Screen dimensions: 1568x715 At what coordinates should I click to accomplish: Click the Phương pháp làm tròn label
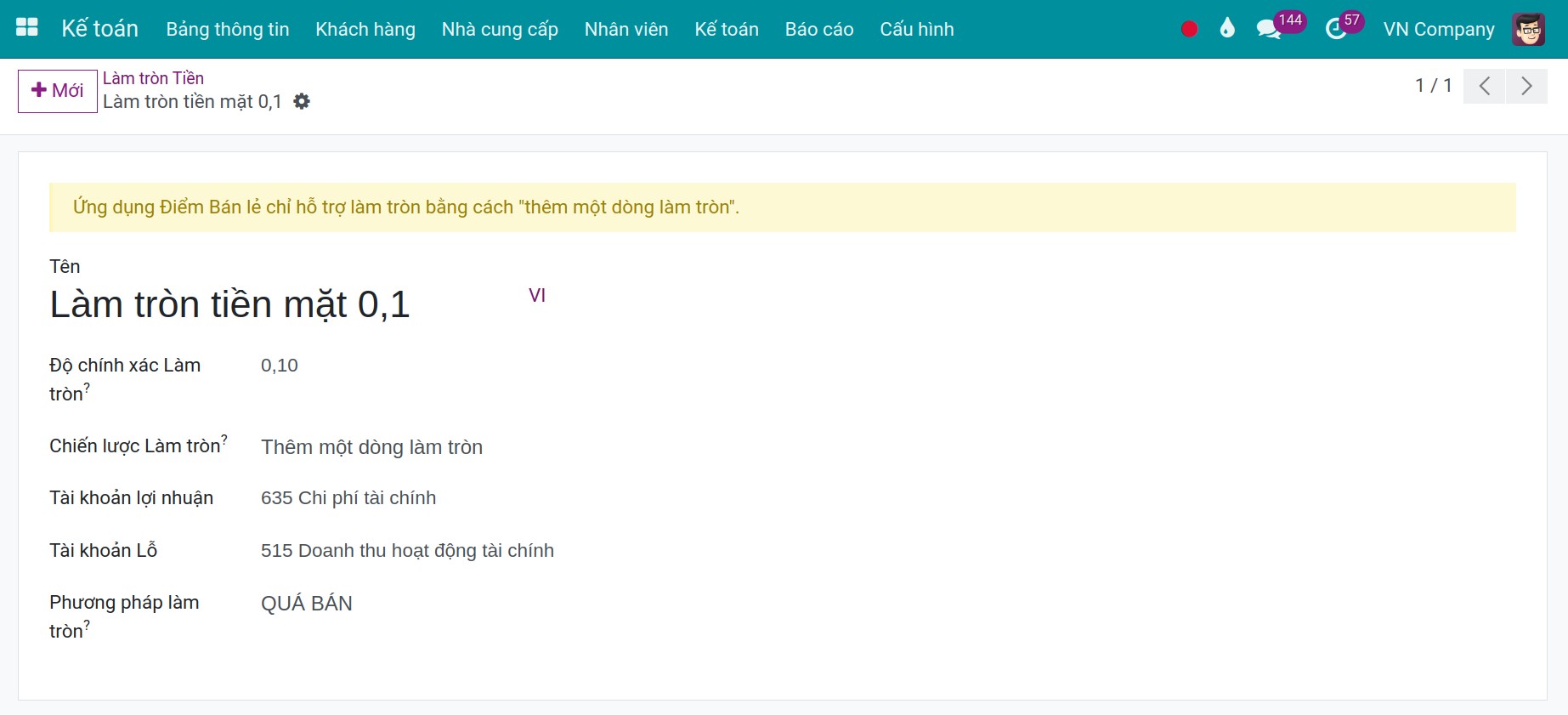[x=124, y=616]
